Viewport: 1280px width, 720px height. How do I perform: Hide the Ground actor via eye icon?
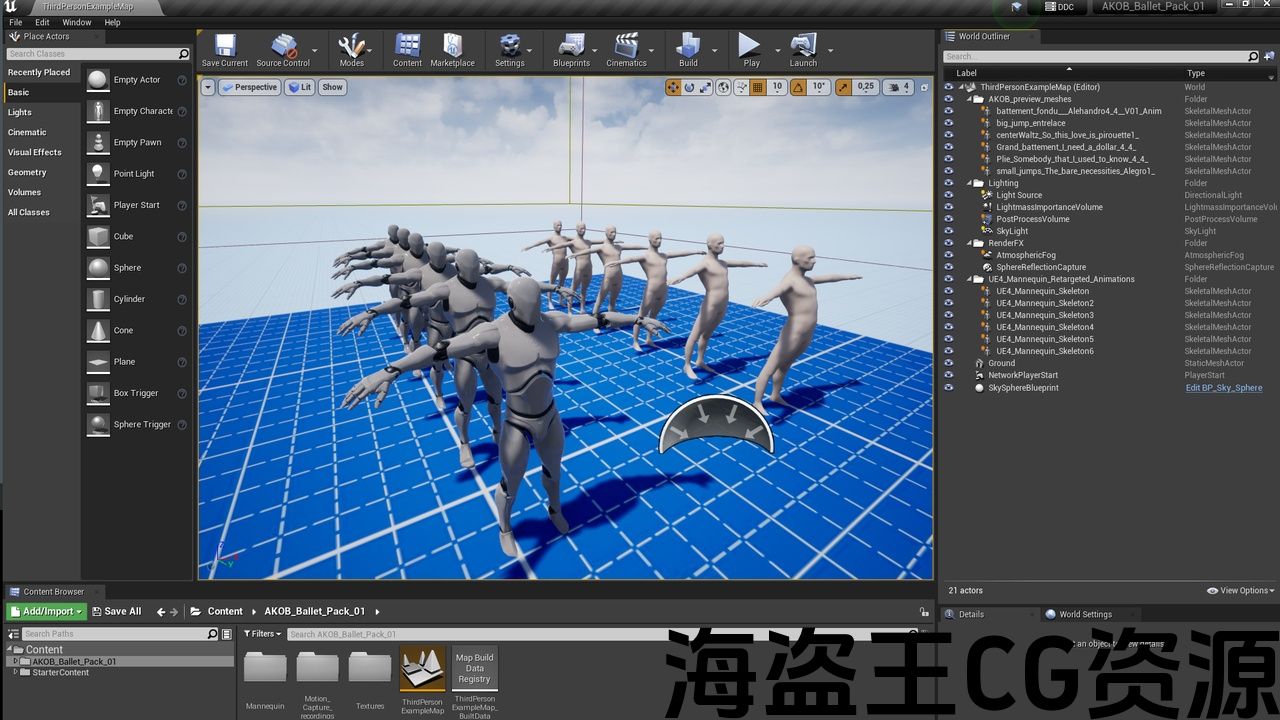tap(949, 363)
